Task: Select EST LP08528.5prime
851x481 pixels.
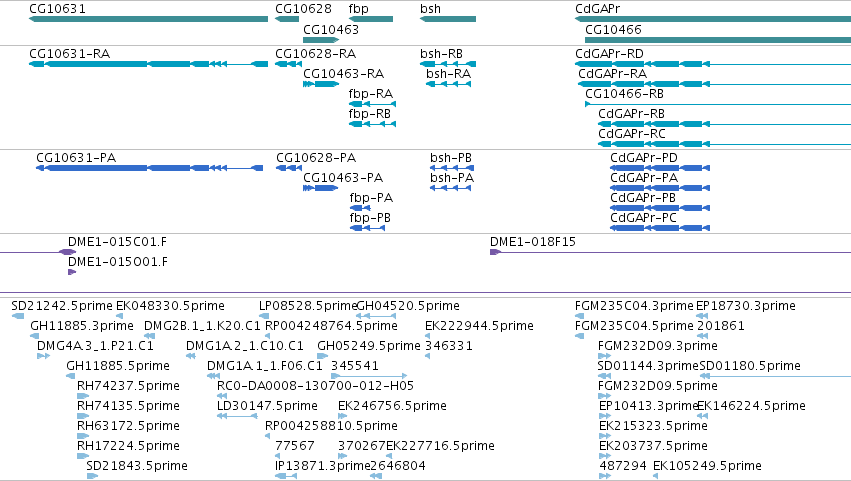Action: [262, 316]
